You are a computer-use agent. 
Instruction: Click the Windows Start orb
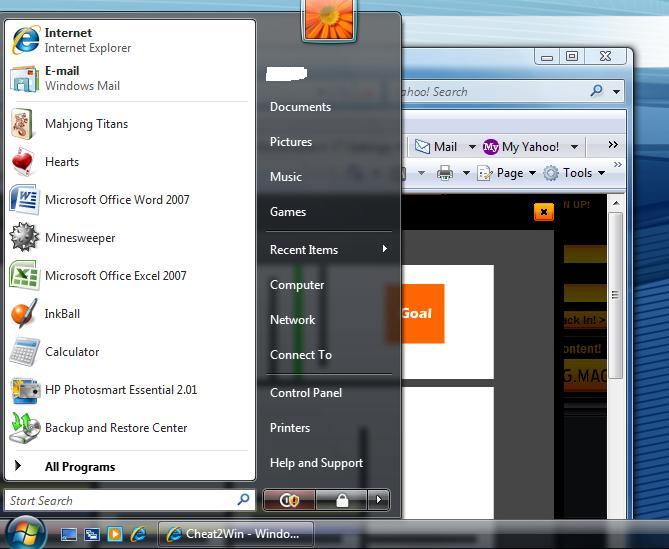(26, 532)
